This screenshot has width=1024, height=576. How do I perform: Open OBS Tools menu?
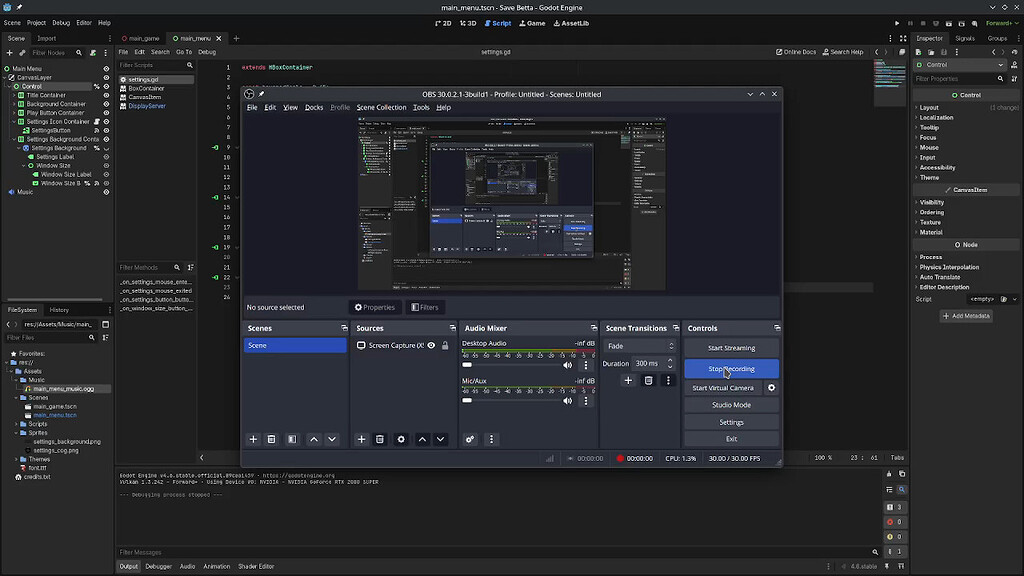(421, 108)
